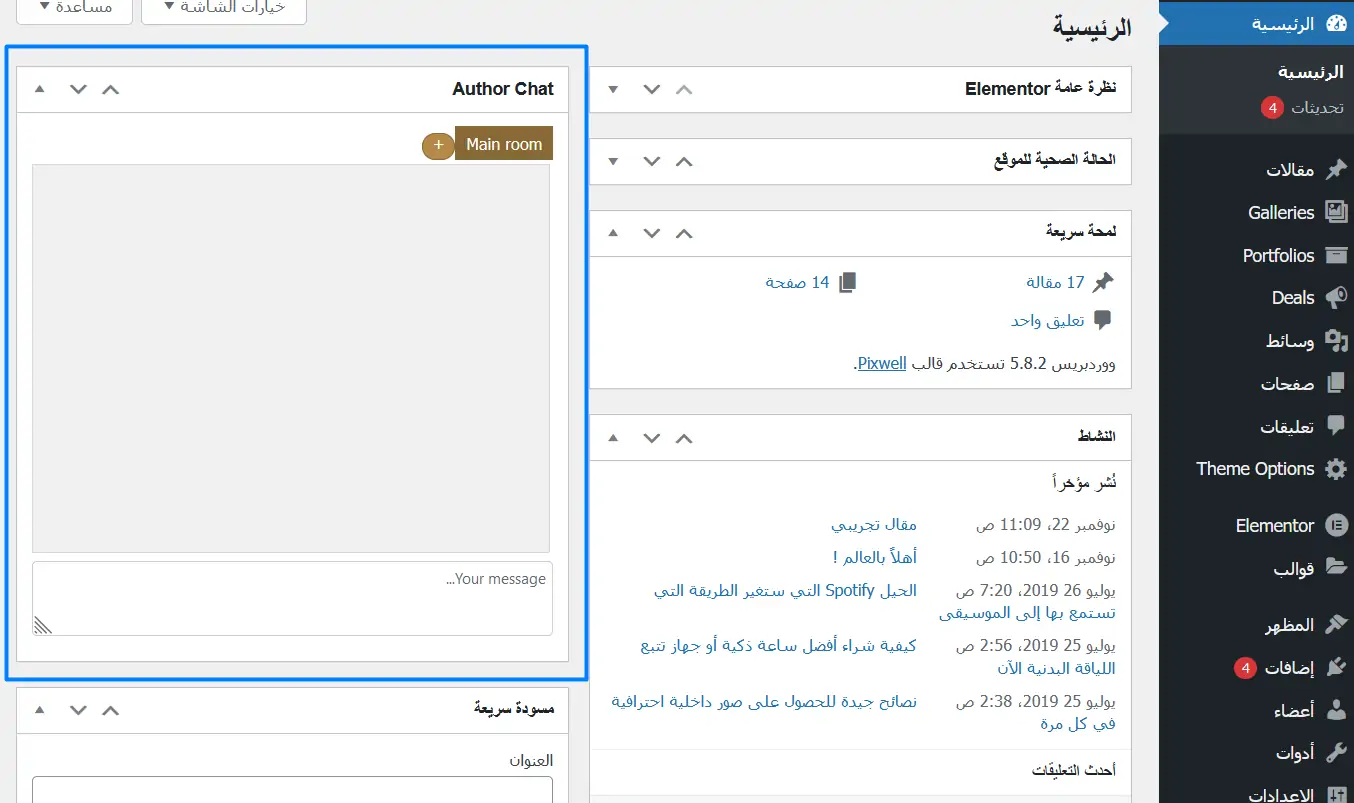This screenshot has width=1354, height=803.
Task: Select the Main room chat tab
Action: coord(504,145)
